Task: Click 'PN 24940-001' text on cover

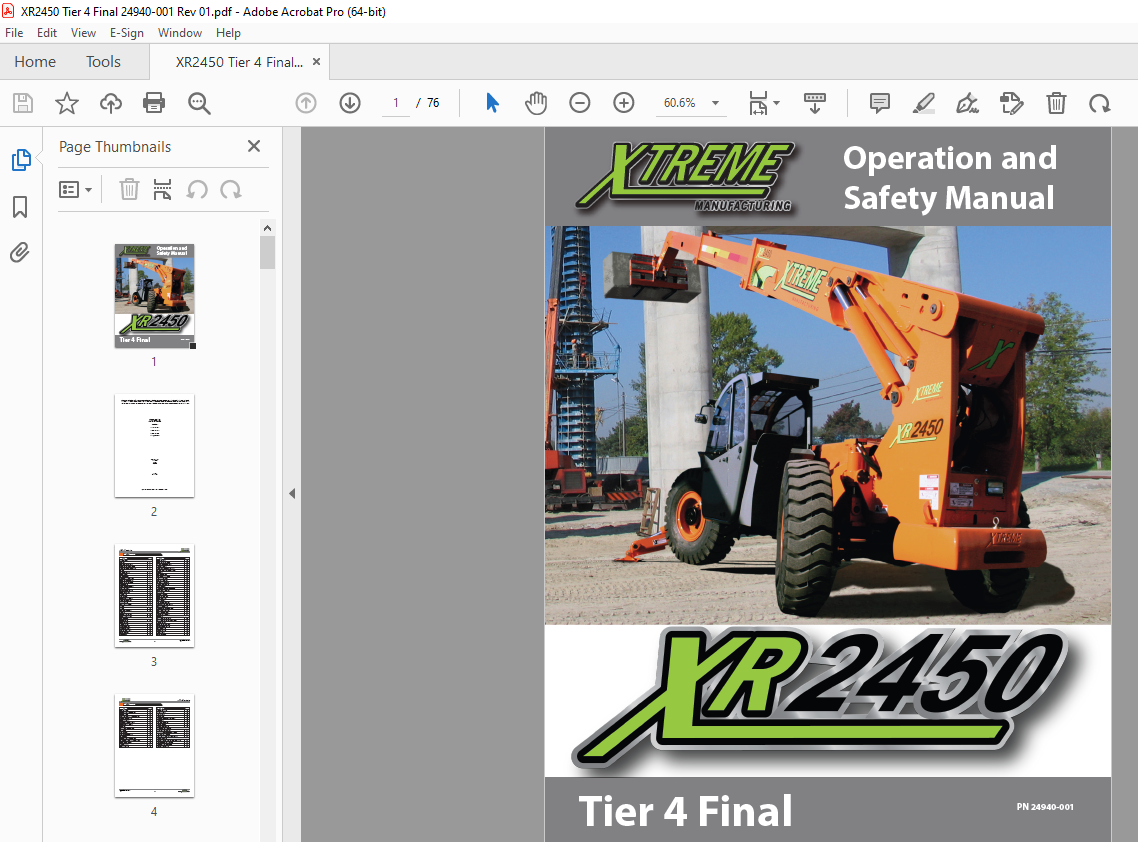Action: tap(1044, 806)
